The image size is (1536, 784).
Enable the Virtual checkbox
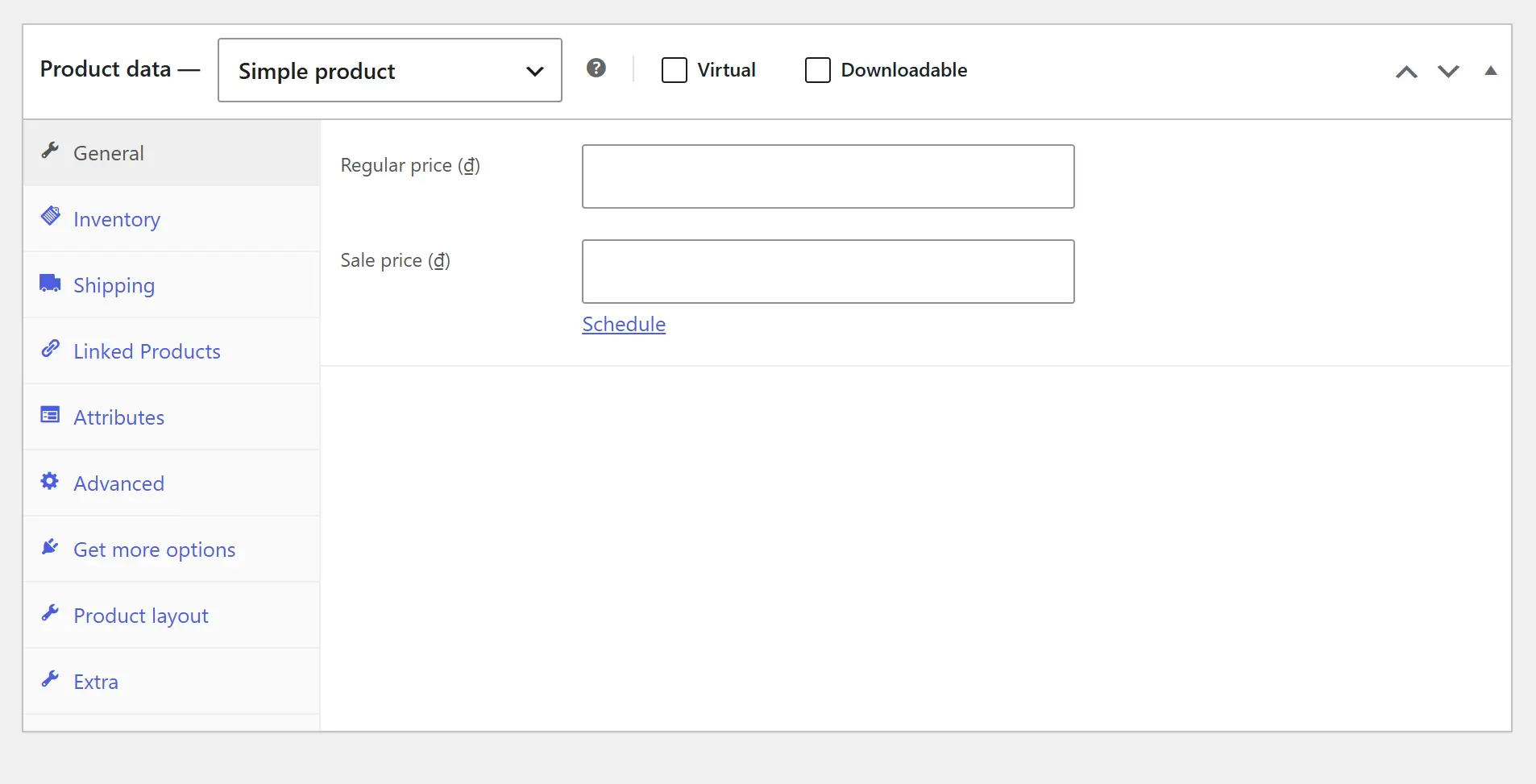(675, 70)
